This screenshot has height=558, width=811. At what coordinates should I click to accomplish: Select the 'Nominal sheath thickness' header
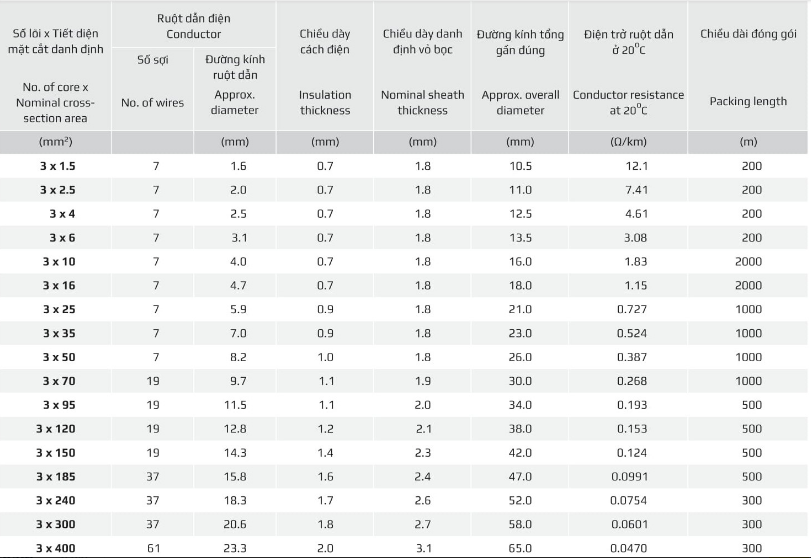click(x=422, y=102)
